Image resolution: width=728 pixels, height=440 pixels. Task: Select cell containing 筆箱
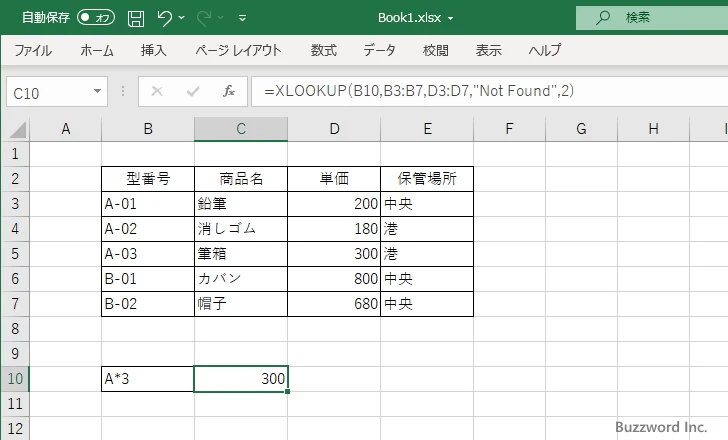pos(240,254)
